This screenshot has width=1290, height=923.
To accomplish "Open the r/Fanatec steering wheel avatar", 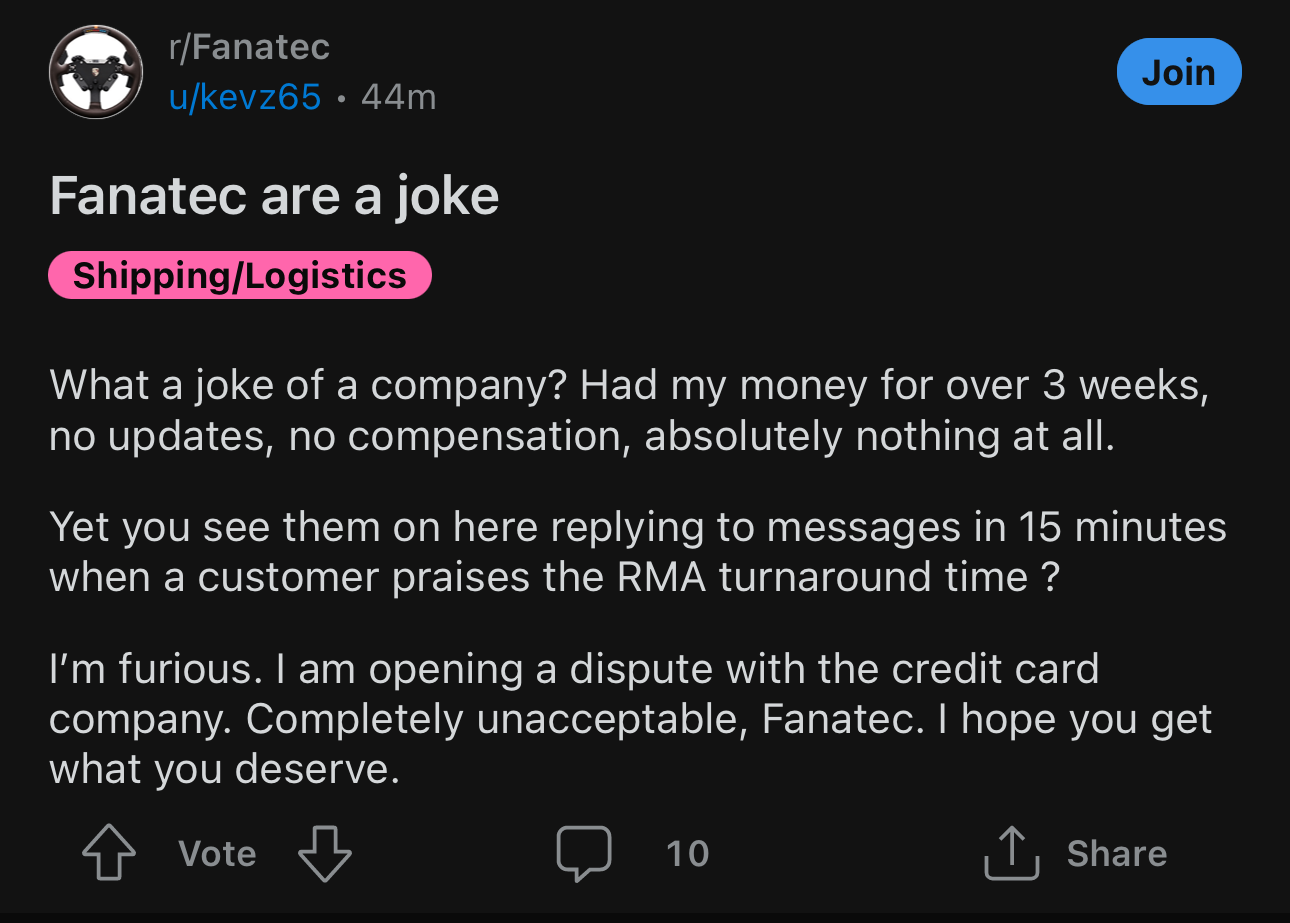I will pyautogui.click(x=96, y=72).
